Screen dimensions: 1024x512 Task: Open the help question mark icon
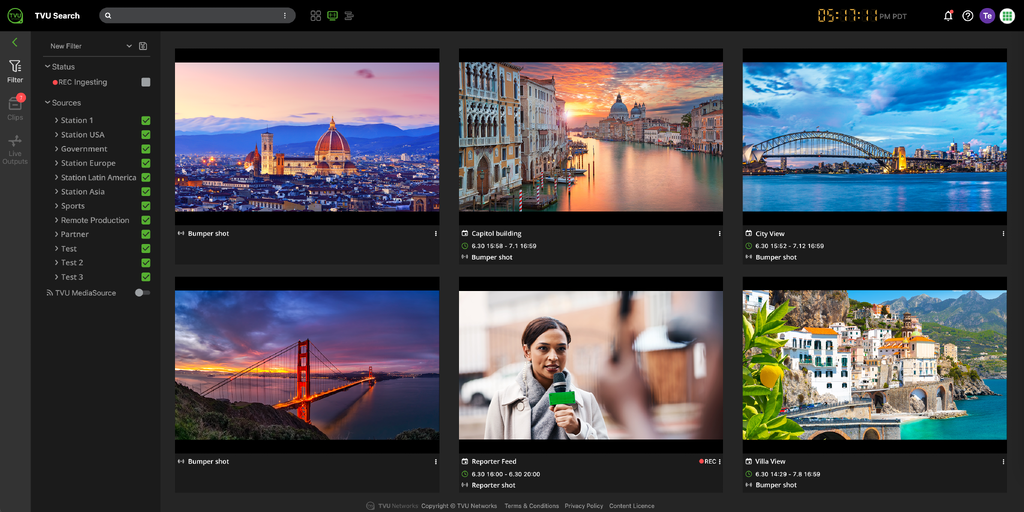(968, 16)
